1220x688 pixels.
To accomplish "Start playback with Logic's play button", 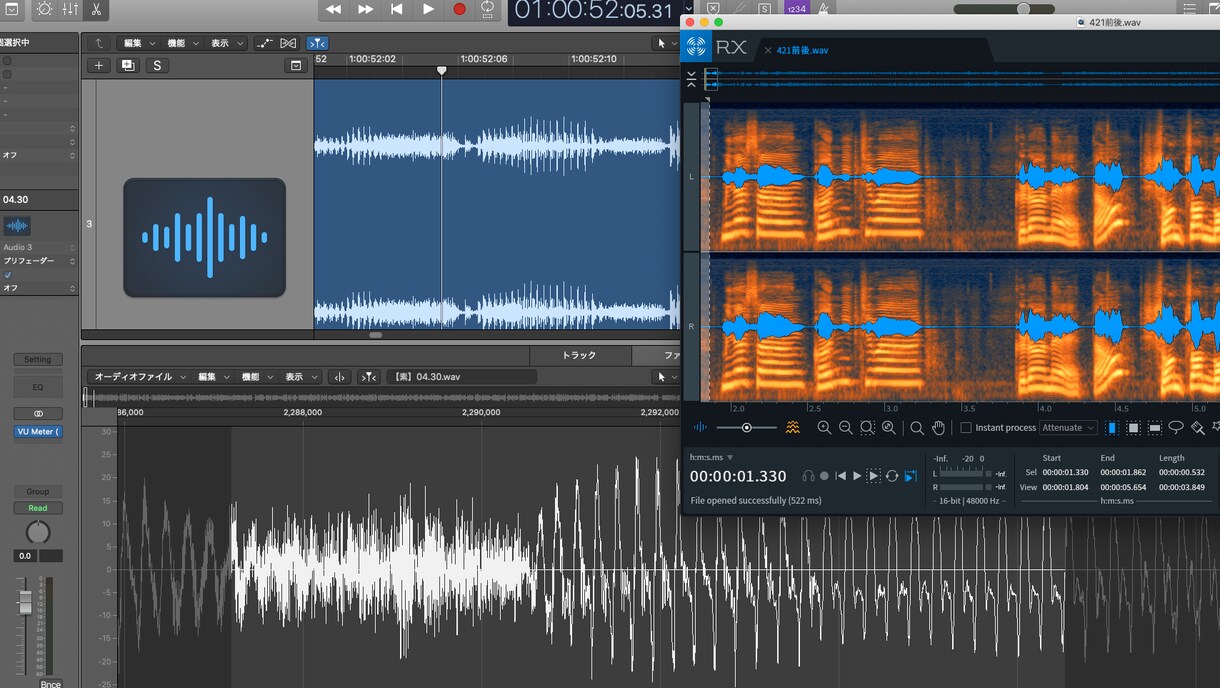I will pos(428,9).
